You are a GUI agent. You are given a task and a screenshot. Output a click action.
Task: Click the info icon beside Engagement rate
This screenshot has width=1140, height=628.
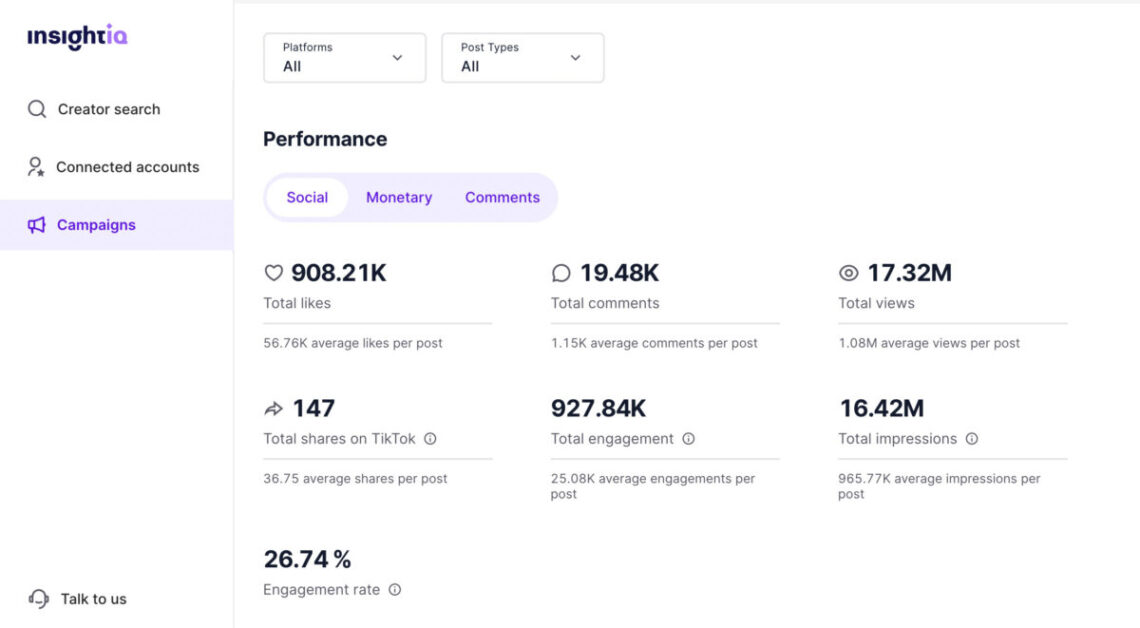[x=394, y=590]
